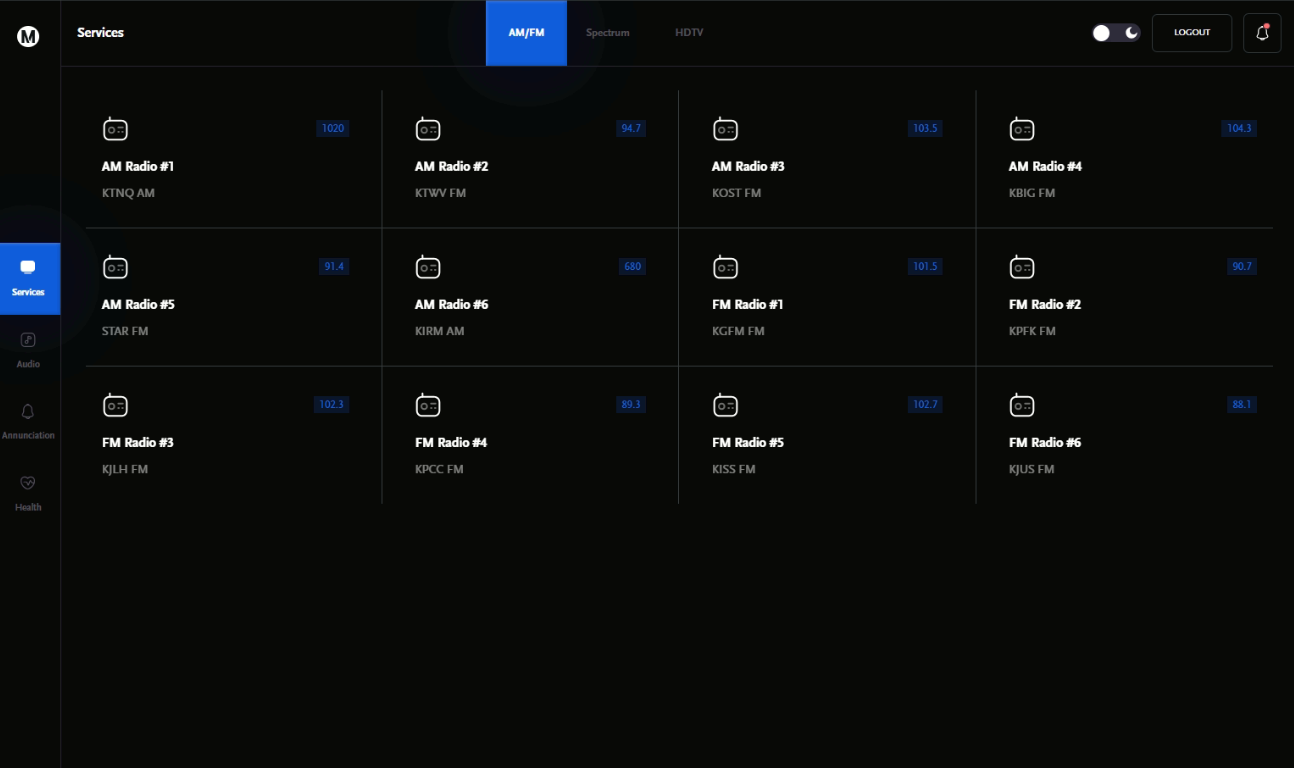Select the 94.7 frequency badge
Viewport: 1294px width, 768px height.
pyautogui.click(x=631, y=128)
